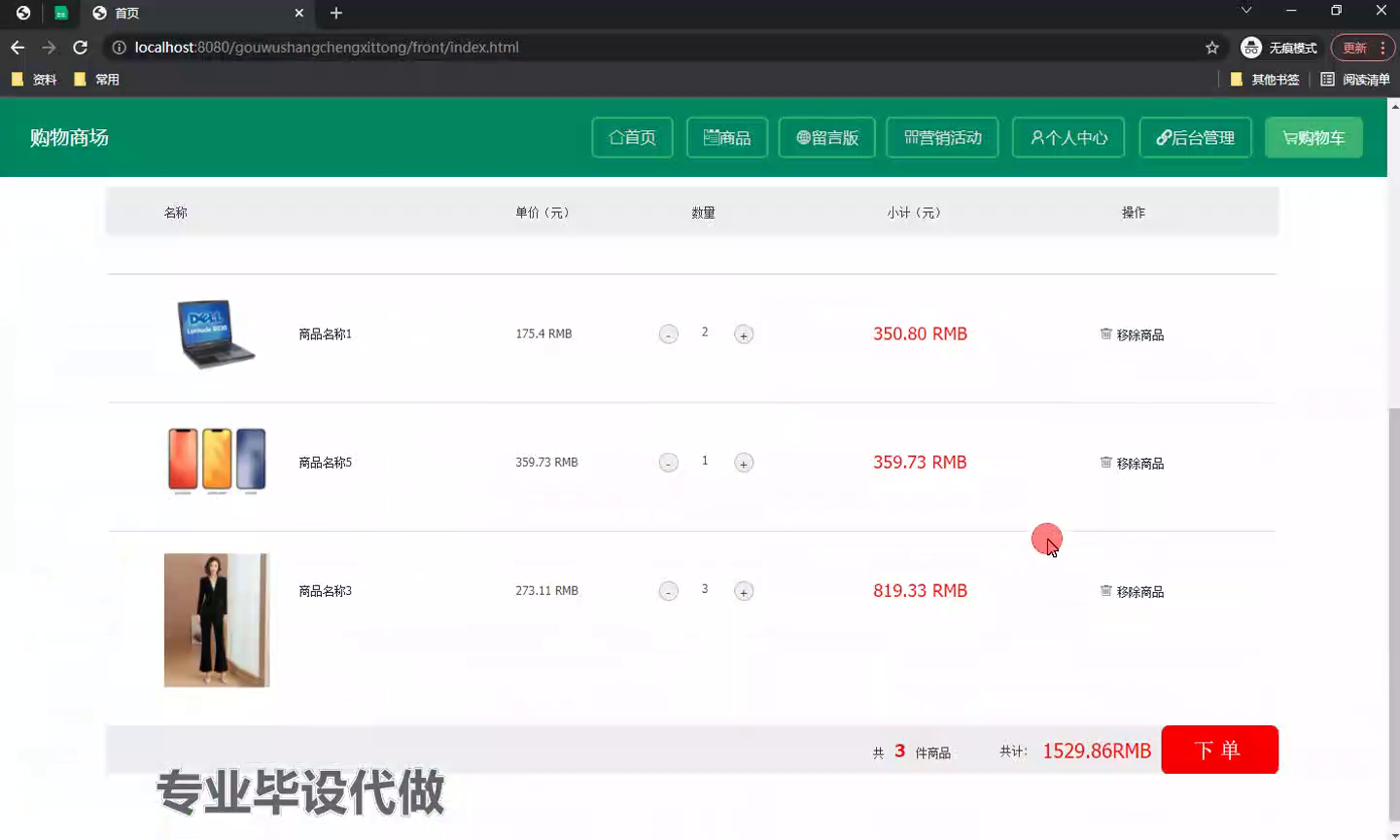This screenshot has width=1400, height=840.
Task: Close the 首页 browser tab
Action: 298,13
